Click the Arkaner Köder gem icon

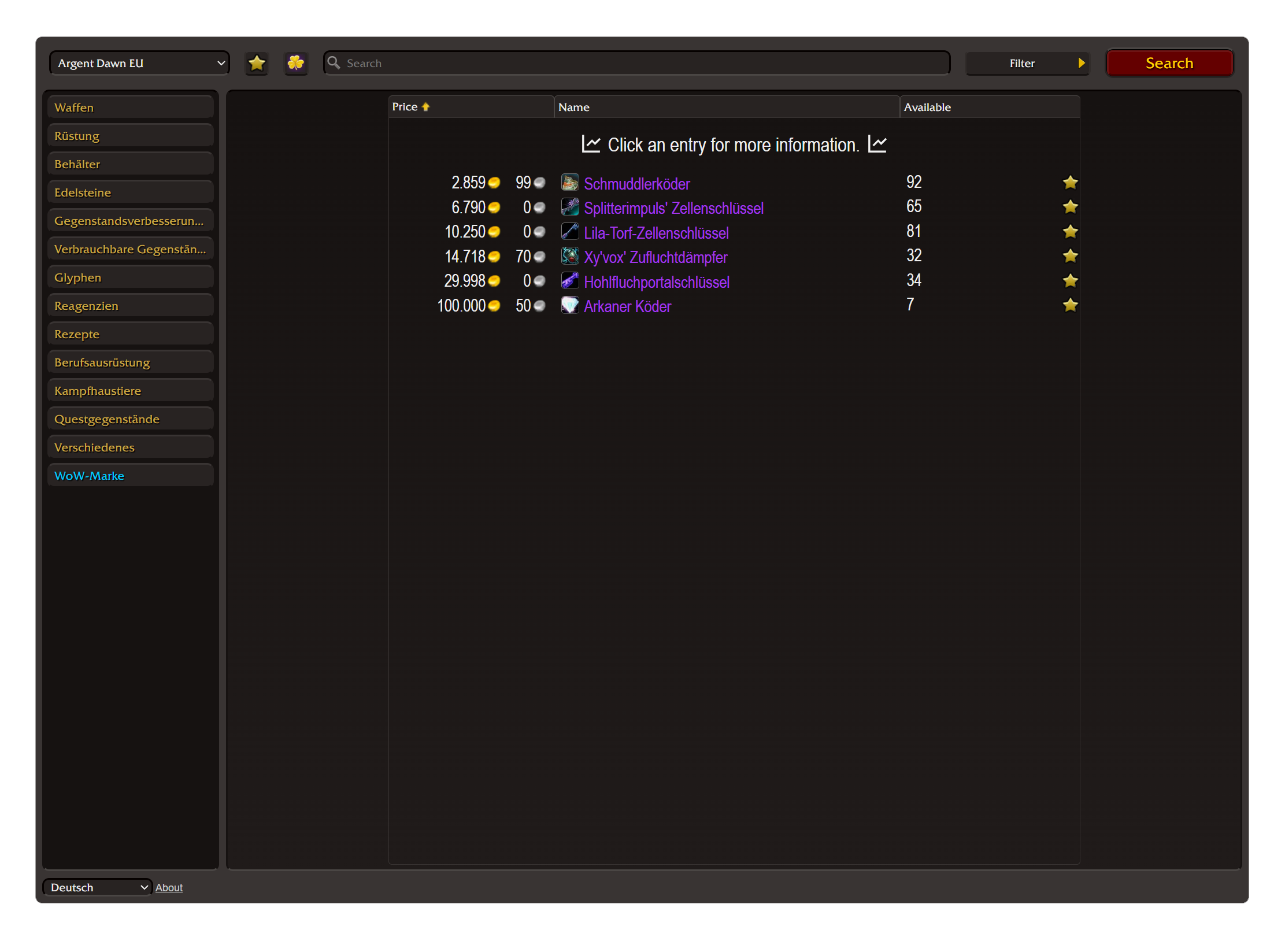570,306
